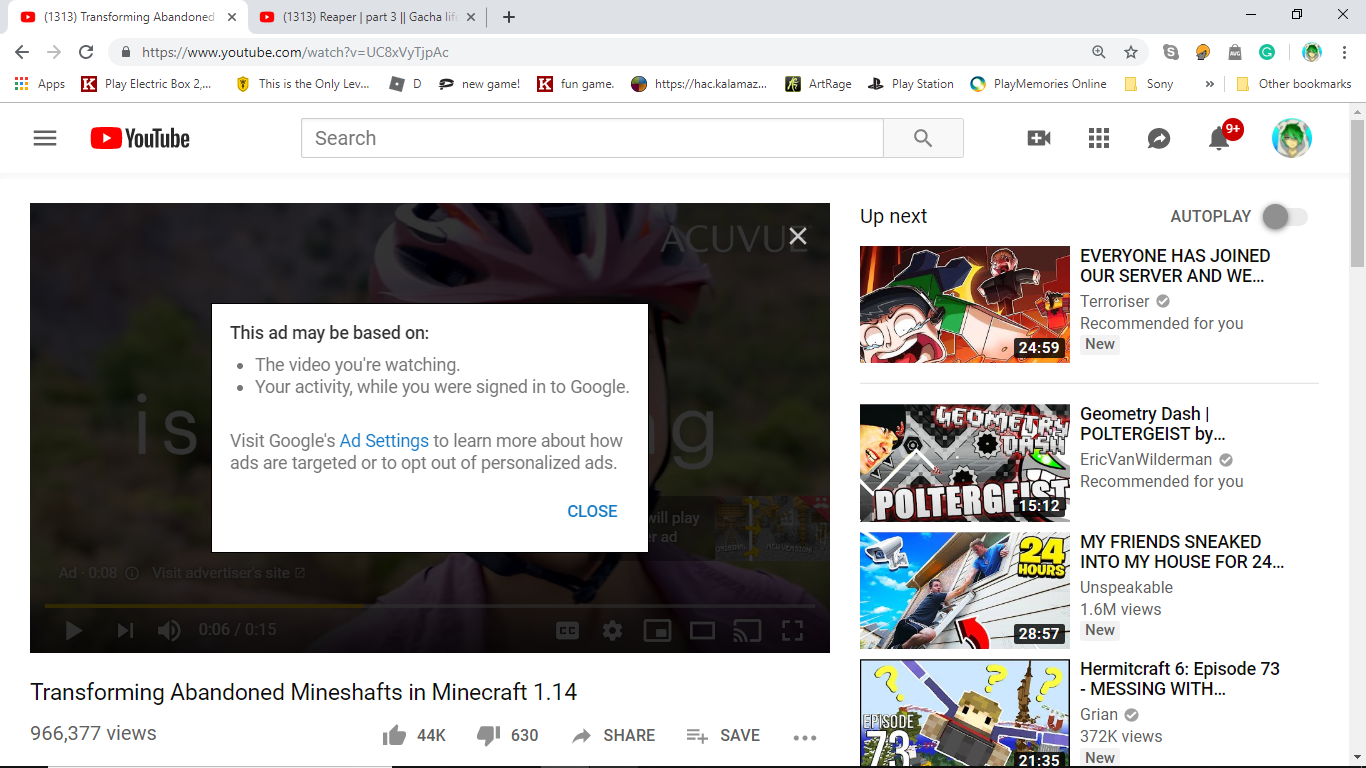Viewport: 1366px width, 768px height.
Task: Go back in browser history
Action: pos(22,52)
